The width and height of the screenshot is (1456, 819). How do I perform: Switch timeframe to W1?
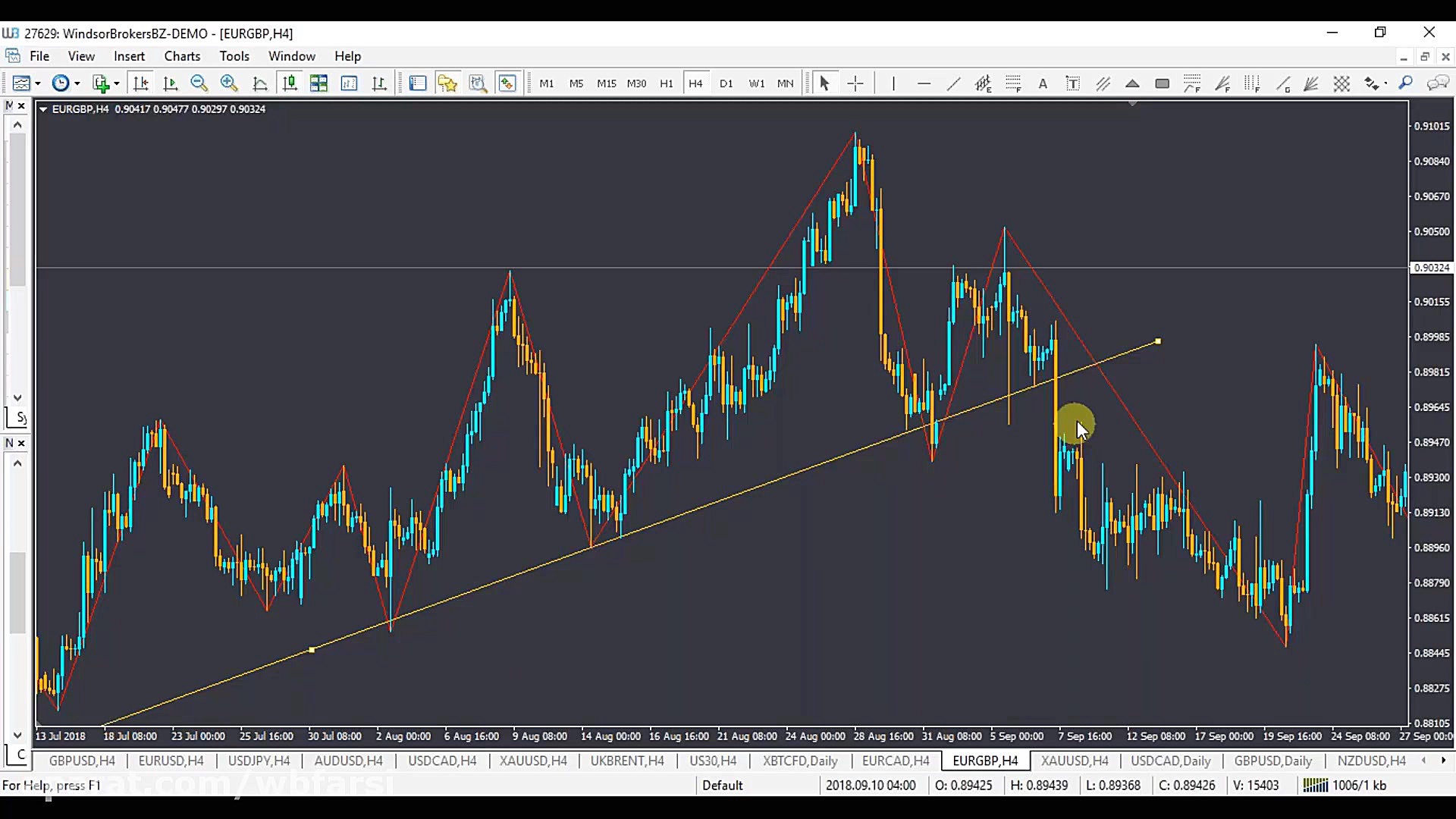point(756,83)
